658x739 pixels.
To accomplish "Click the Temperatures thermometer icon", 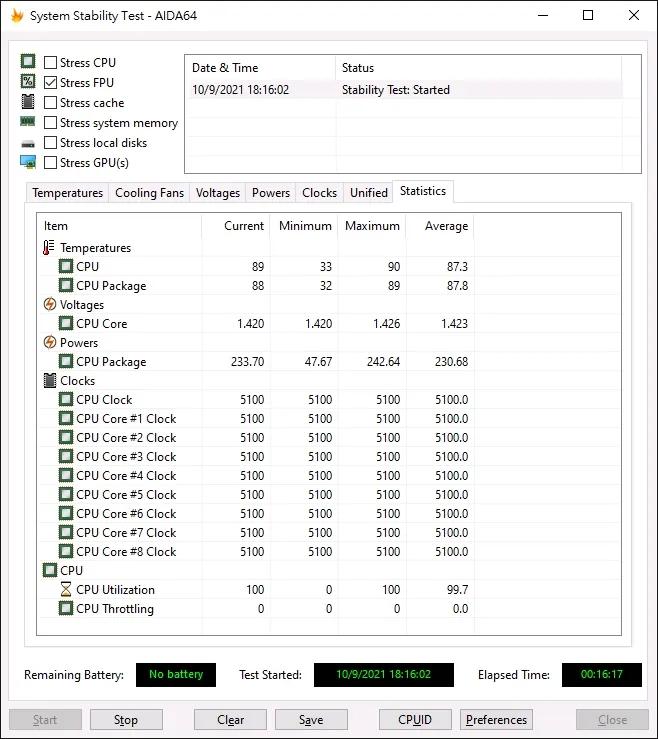I will click(49, 247).
